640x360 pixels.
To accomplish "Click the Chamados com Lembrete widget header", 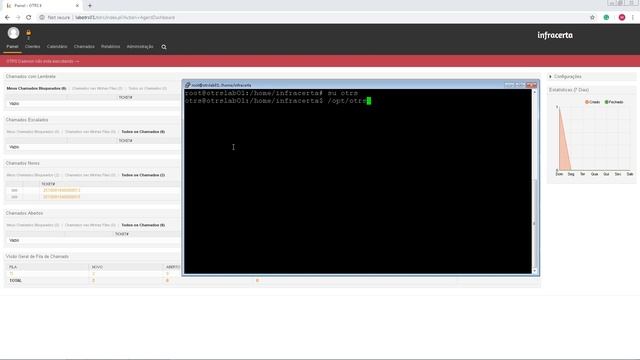I will click(31, 77).
